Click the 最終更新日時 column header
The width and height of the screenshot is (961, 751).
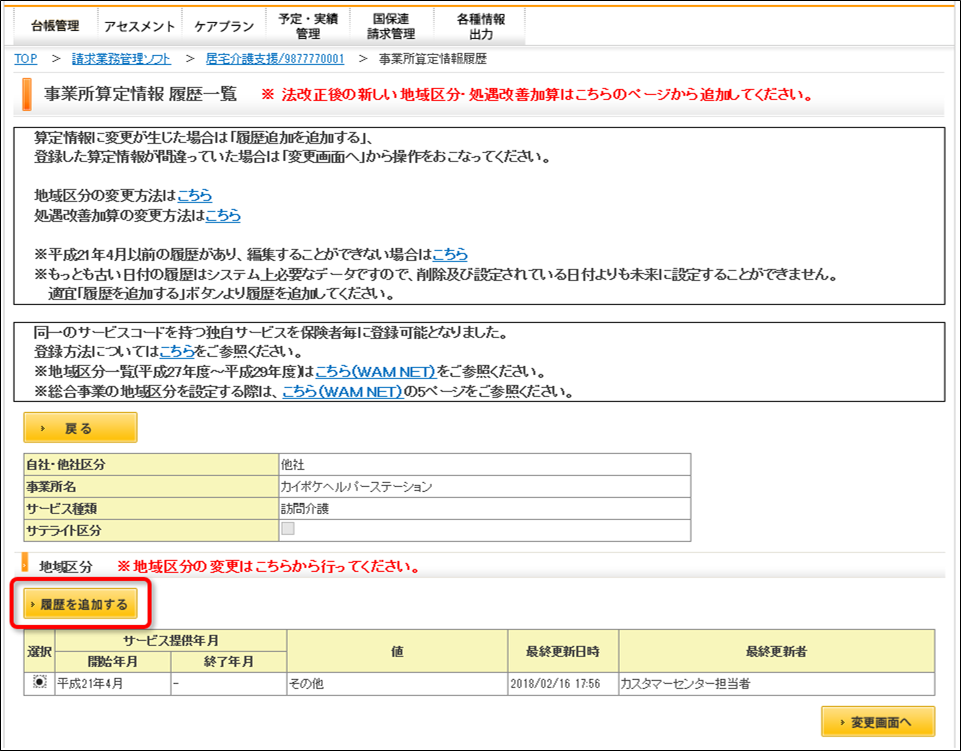click(x=563, y=651)
